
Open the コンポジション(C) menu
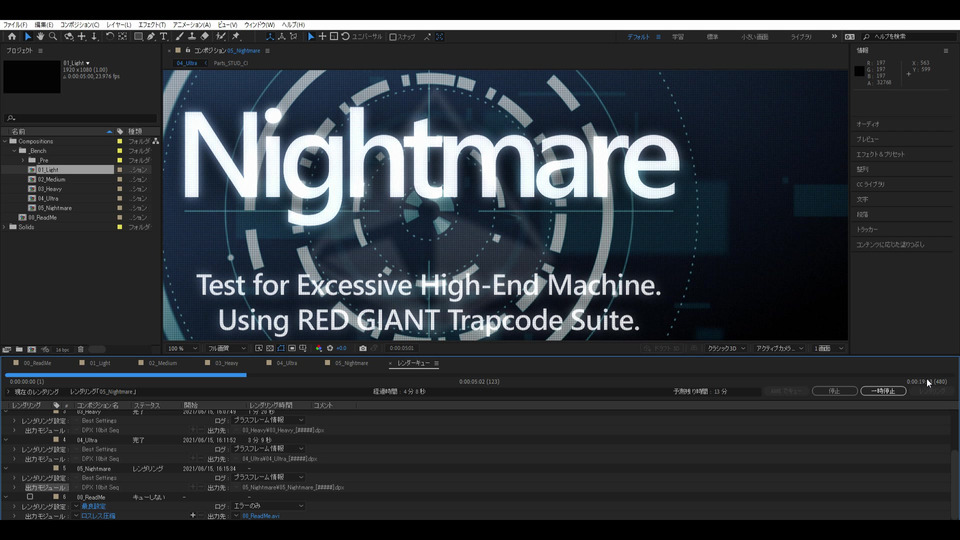[x=80, y=25]
